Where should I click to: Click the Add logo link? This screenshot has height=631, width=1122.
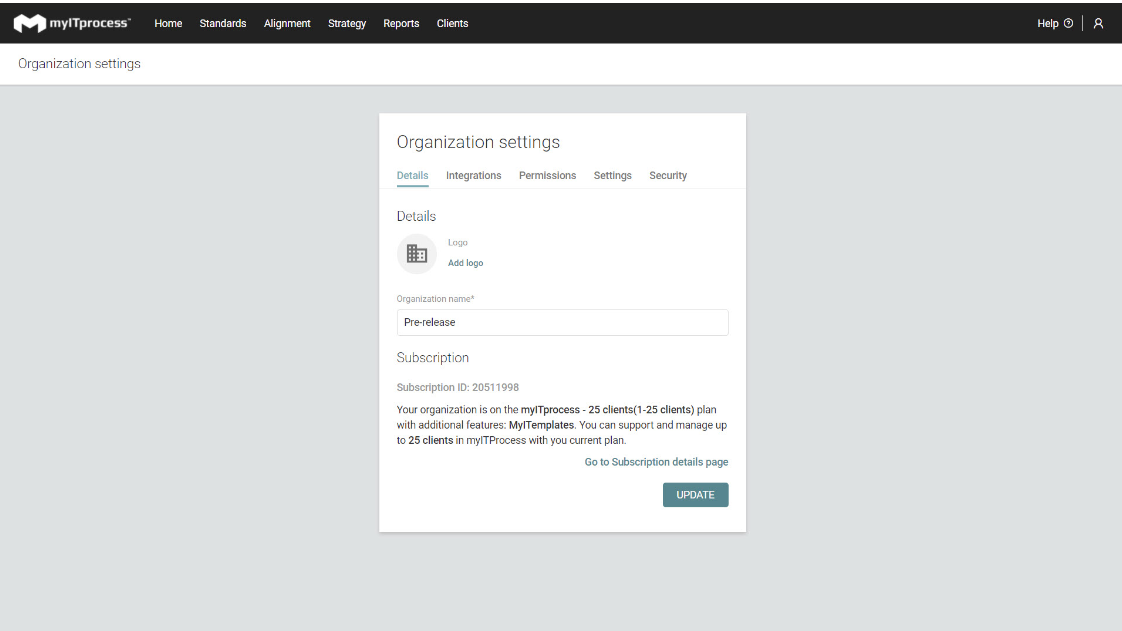(x=465, y=263)
